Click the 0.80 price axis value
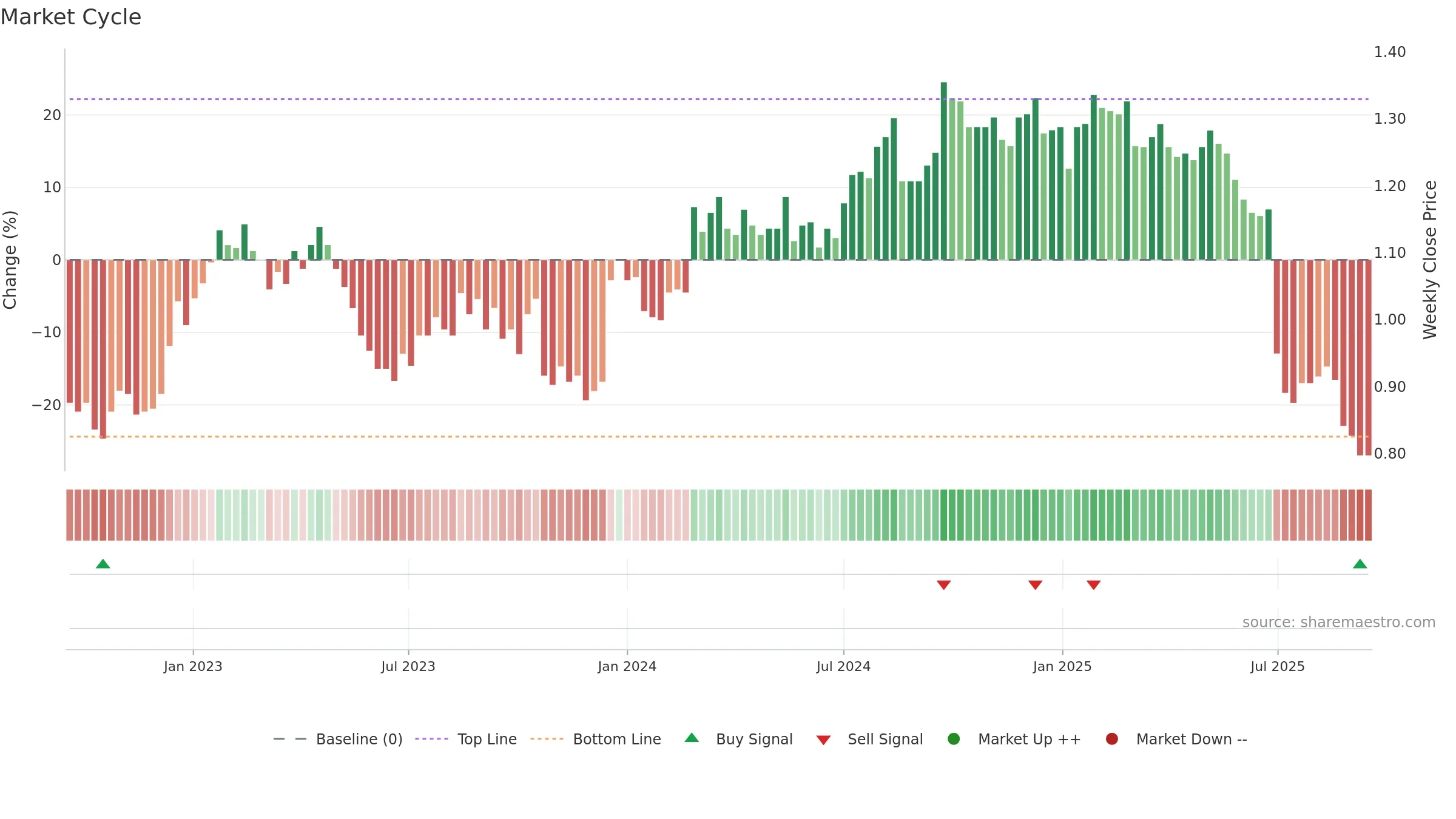 [x=1390, y=454]
